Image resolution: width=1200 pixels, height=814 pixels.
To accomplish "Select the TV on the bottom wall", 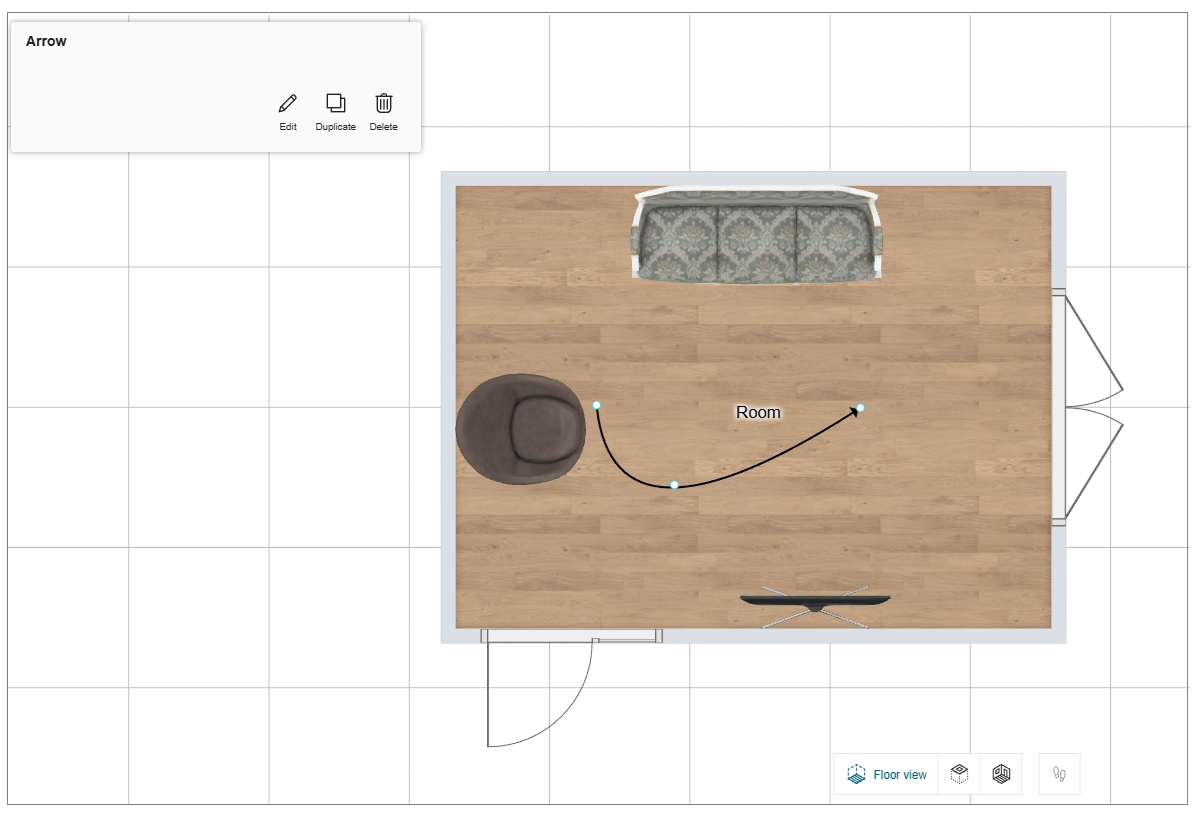I will (x=815, y=602).
